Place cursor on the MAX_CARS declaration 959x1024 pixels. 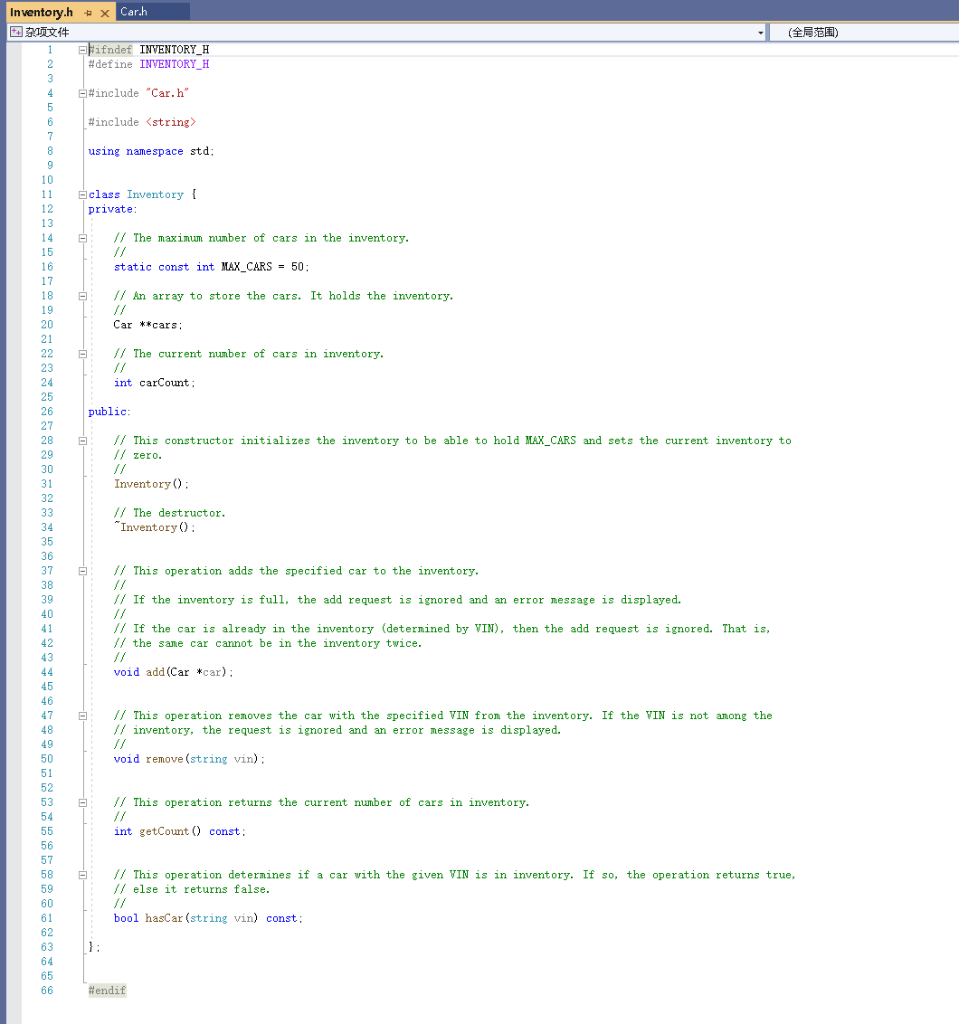click(x=200, y=266)
